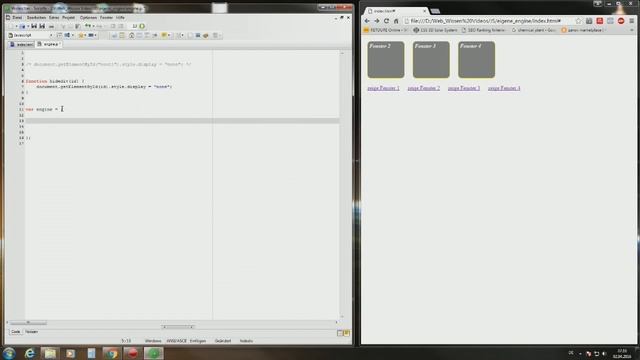
Task: Expand the new file dropdown arrow
Action: pyautogui.click(x=16, y=26)
